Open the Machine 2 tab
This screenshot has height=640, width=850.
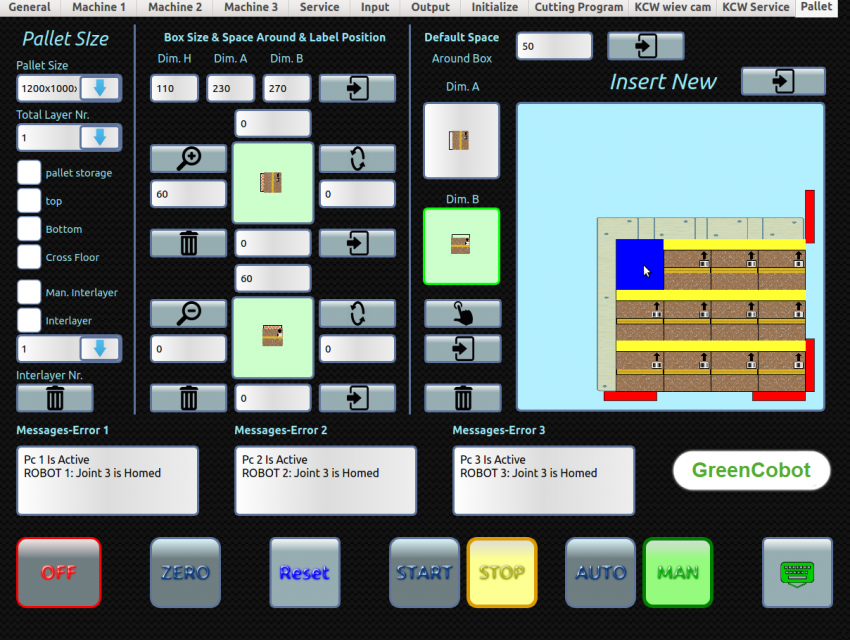[x=175, y=8]
